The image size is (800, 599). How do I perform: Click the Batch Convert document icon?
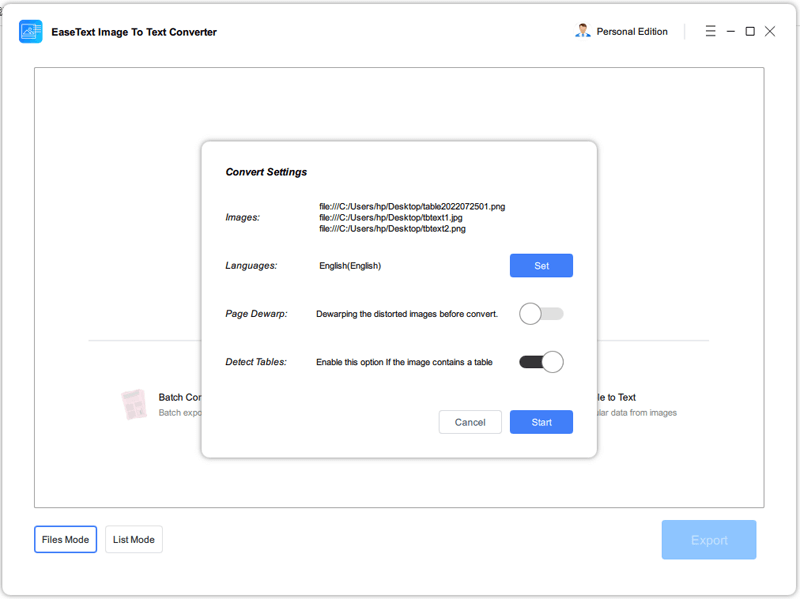pos(134,405)
